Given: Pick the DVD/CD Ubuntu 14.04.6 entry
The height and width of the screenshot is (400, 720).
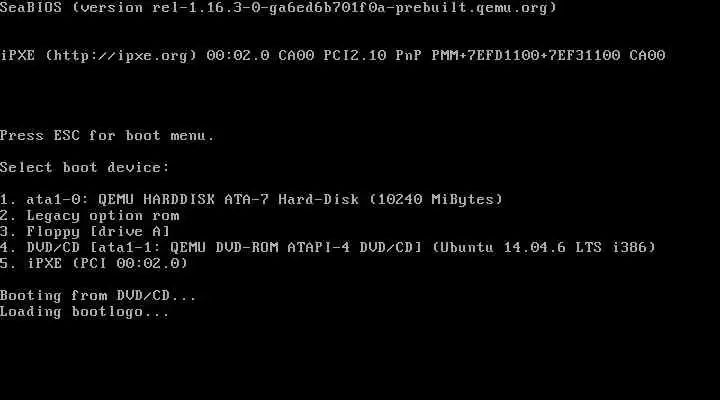Looking at the screenshot, I should [327, 248].
